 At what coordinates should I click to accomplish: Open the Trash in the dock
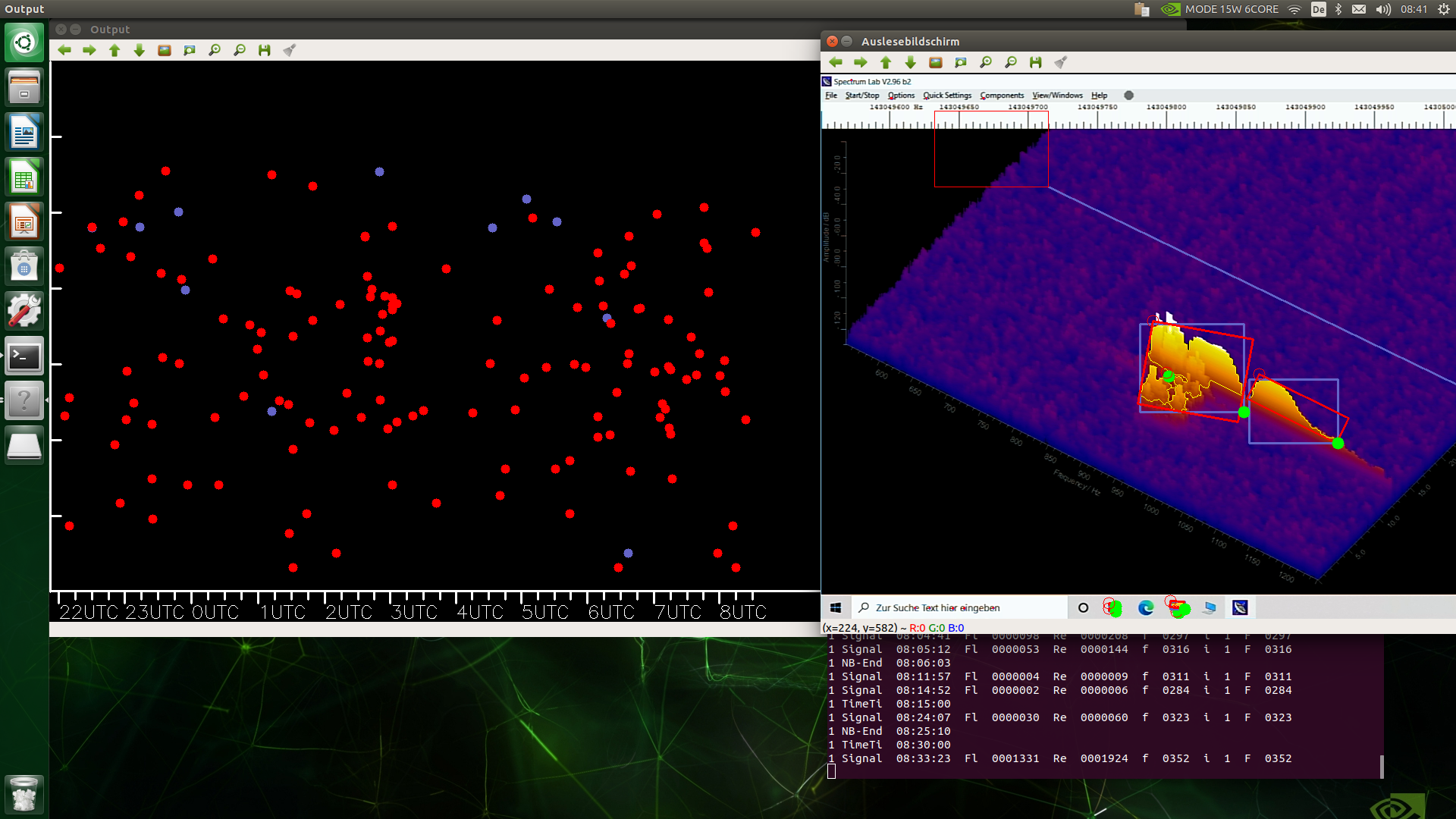pyautogui.click(x=24, y=795)
